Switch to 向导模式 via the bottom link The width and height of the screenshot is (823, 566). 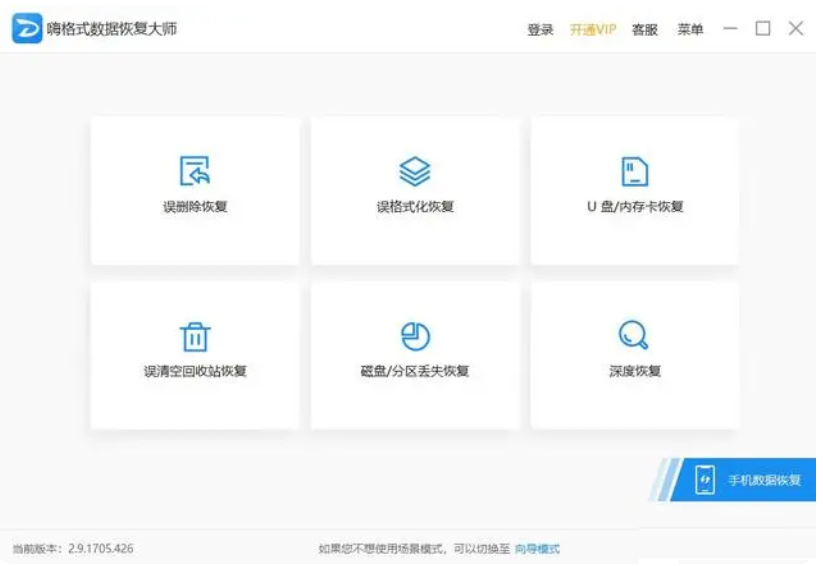coord(537,549)
